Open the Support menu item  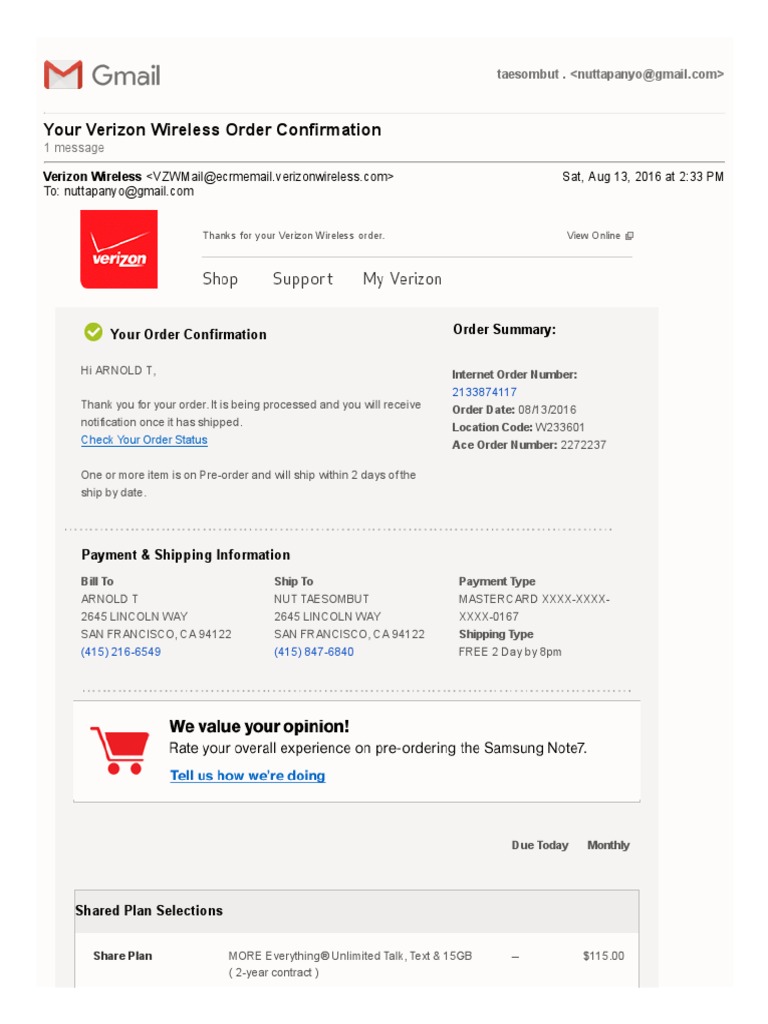tap(302, 279)
